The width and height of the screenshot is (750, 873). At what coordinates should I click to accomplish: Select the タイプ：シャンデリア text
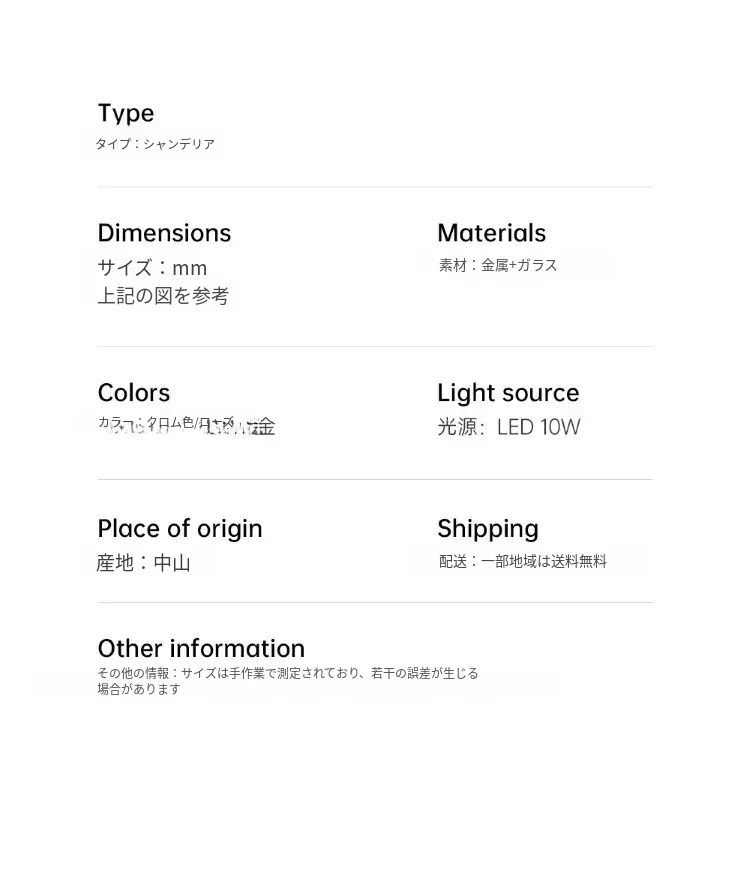point(155,144)
